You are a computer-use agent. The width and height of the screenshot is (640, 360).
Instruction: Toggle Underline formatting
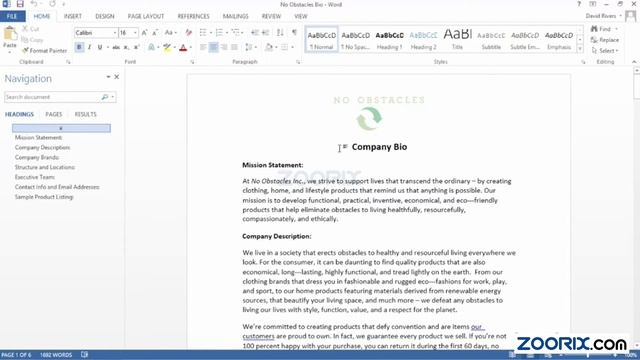click(100, 47)
